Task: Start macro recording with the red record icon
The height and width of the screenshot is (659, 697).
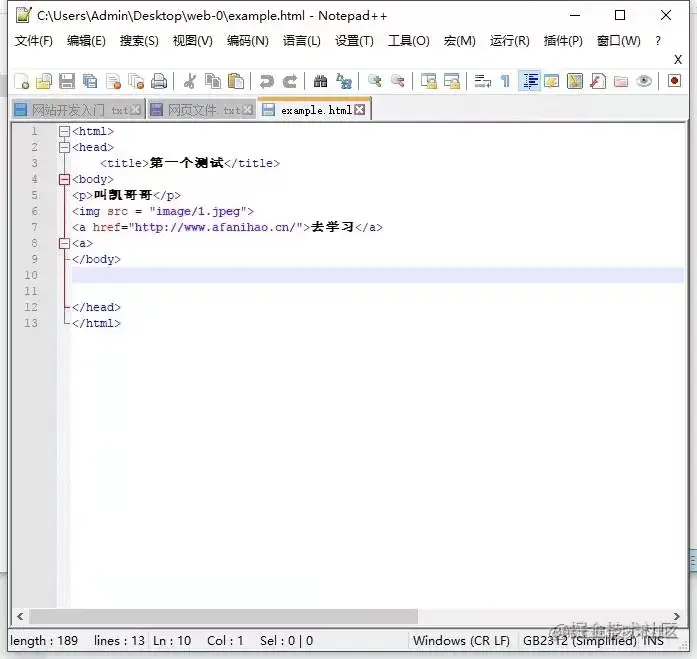Action: pos(674,81)
